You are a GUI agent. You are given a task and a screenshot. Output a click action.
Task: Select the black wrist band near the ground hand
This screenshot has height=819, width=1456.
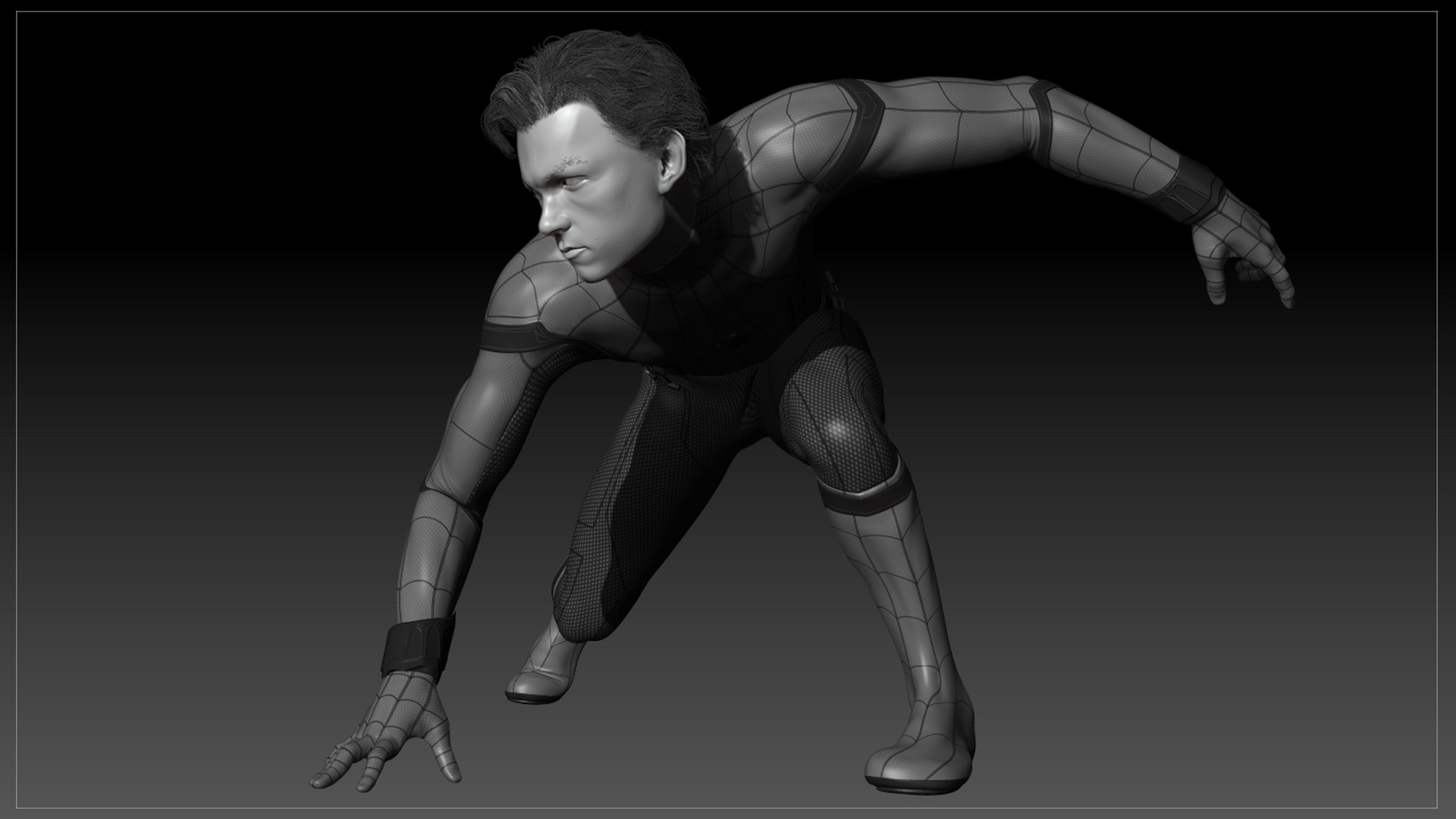416,646
